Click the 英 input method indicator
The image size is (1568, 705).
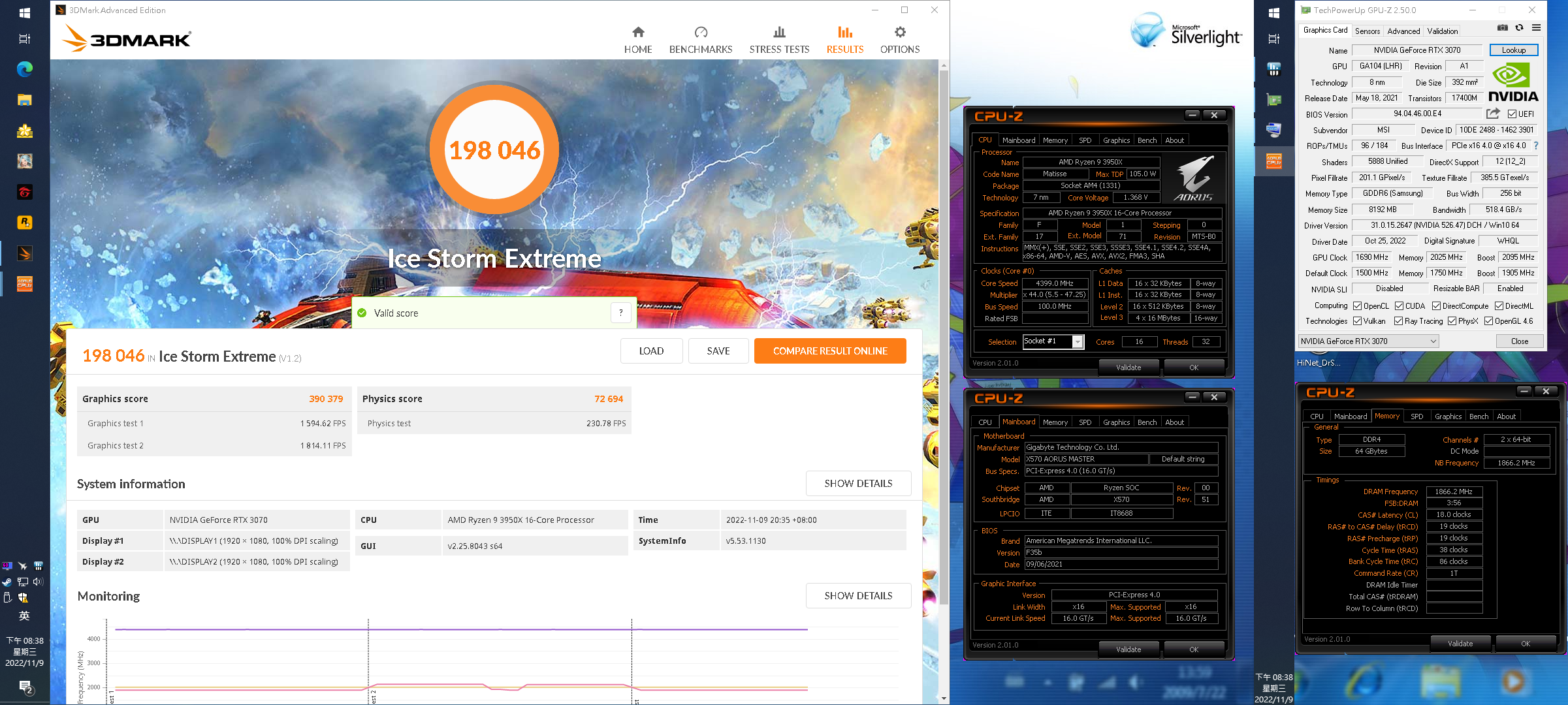click(x=24, y=616)
